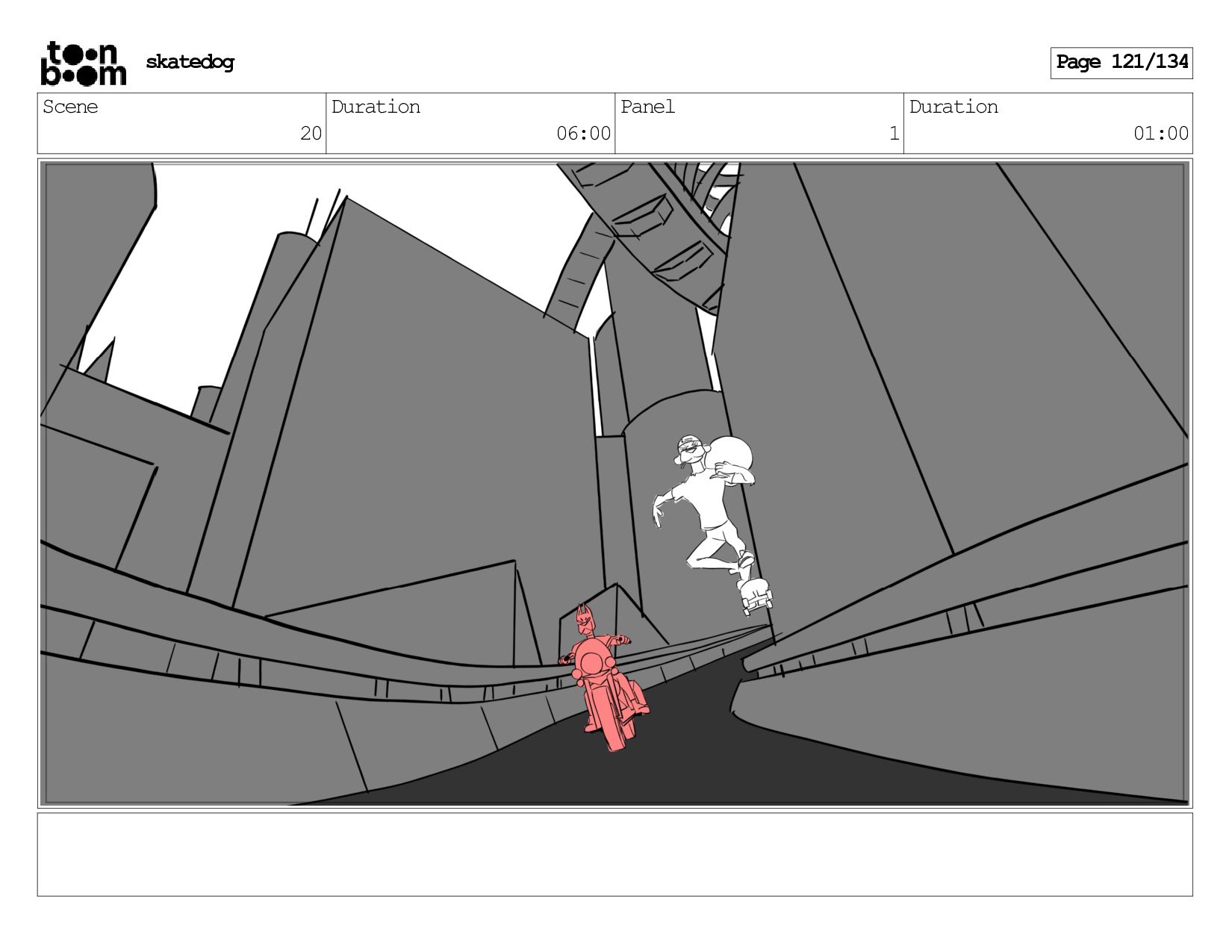Click the 'Page 121/134' indicator
The width and height of the screenshot is (1232, 952).
coord(1121,63)
